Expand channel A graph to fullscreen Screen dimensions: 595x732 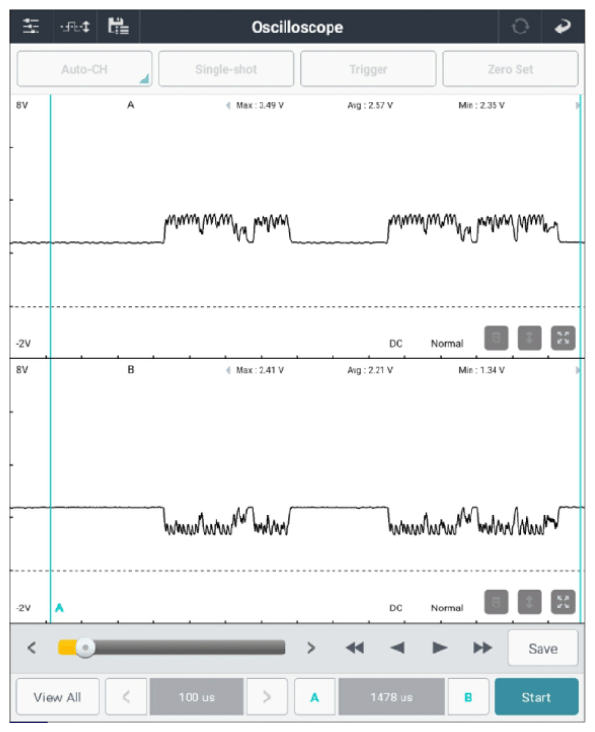563,338
